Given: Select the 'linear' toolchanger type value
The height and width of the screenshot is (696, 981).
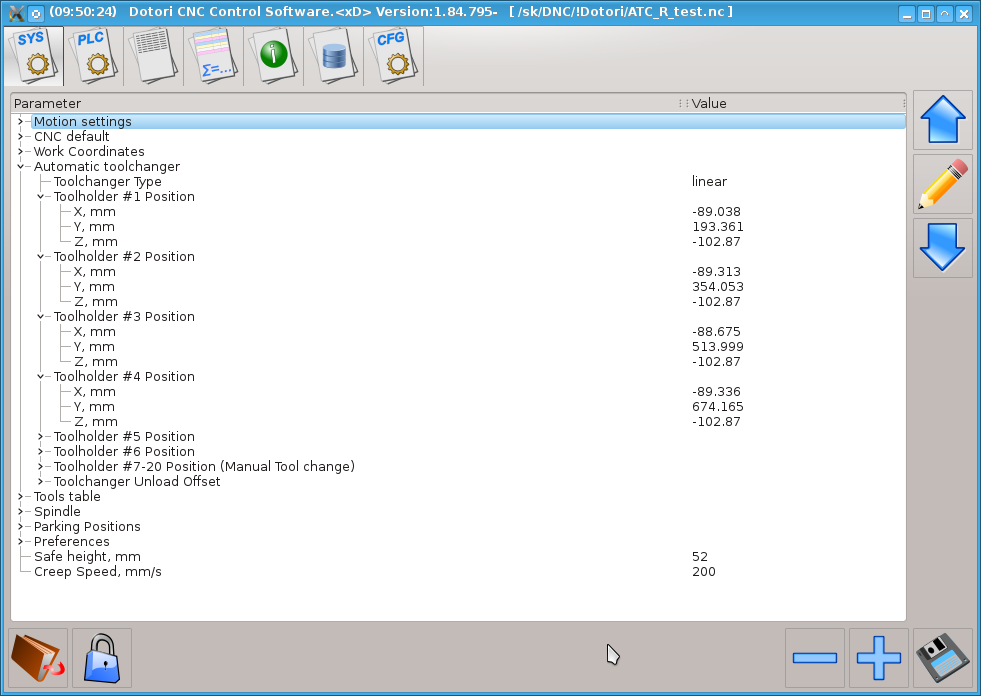Looking at the screenshot, I should tap(709, 182).
